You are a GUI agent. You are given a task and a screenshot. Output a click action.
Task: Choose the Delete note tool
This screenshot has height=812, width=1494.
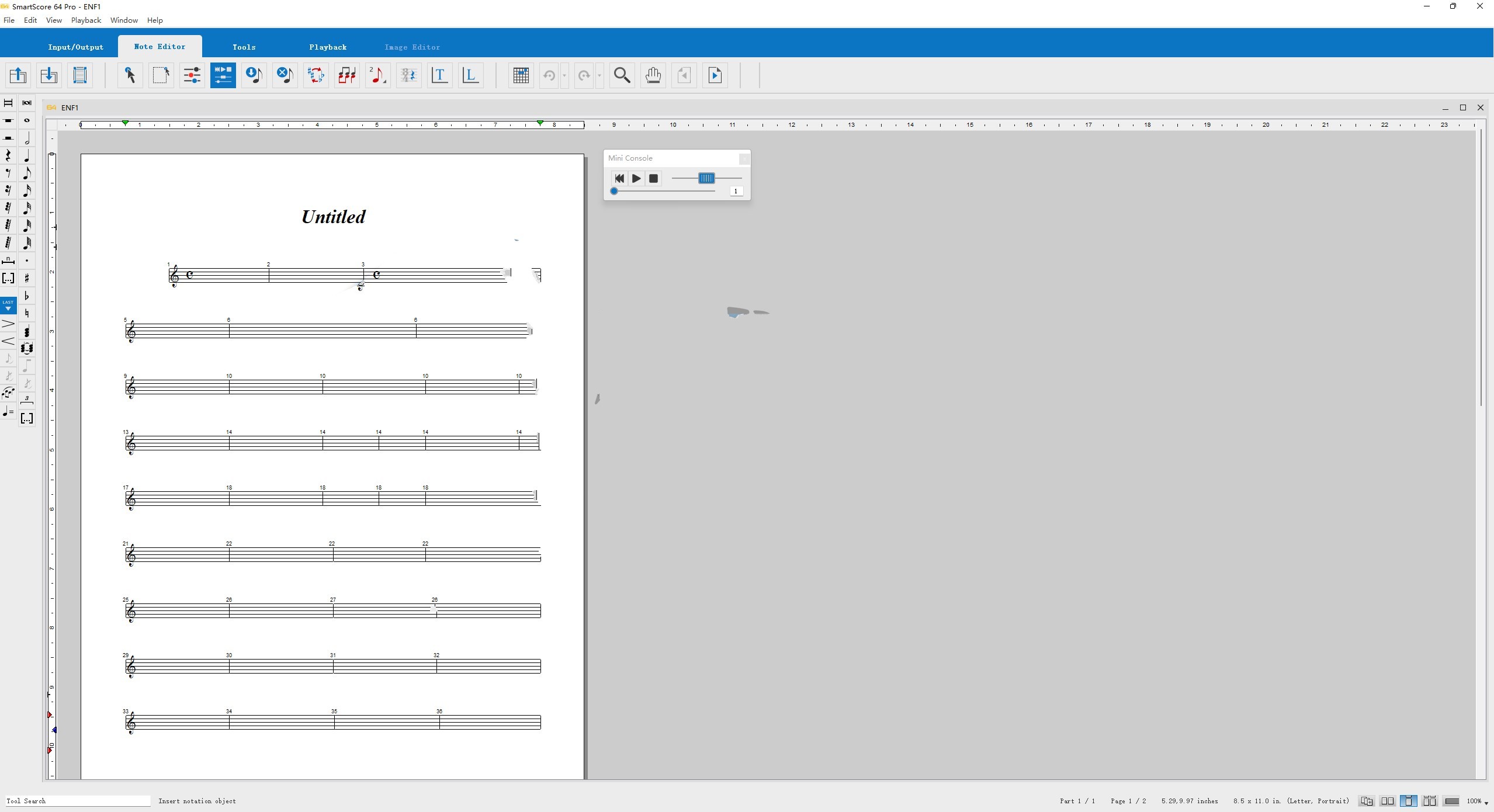[285, 75]
